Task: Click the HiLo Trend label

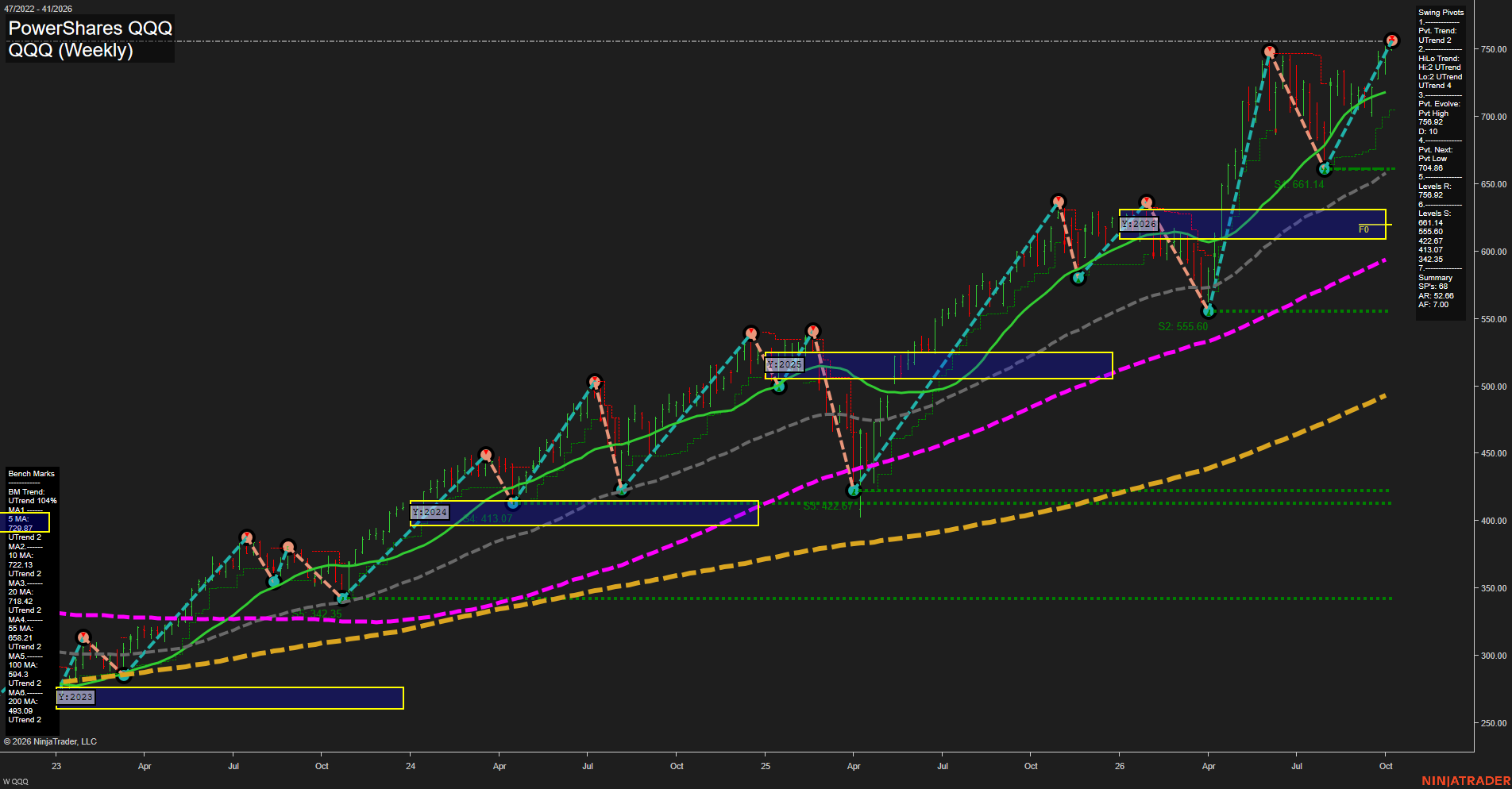Action: pos(1439,59)
